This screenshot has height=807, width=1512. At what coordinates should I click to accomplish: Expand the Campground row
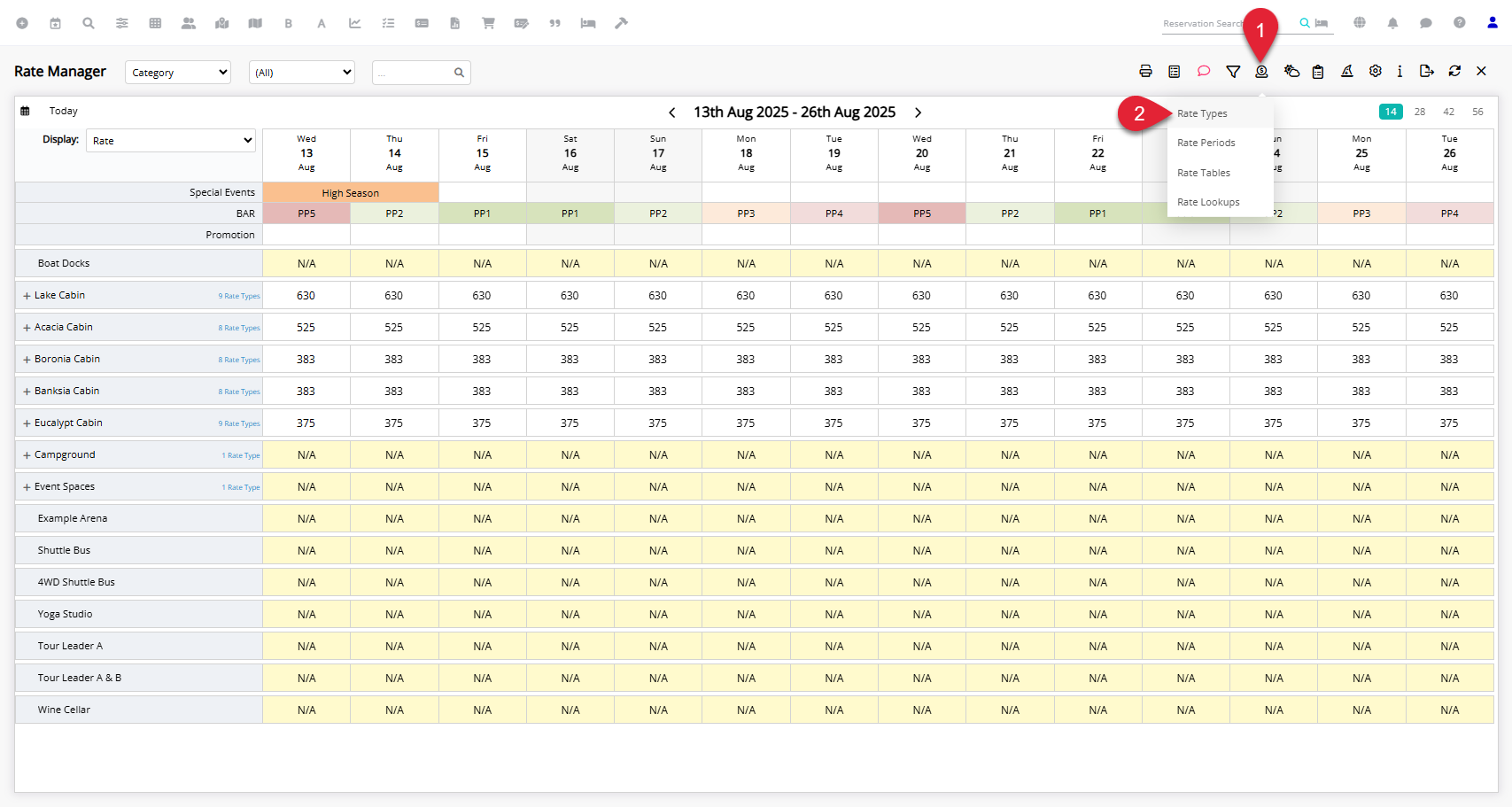pos(27,455)
